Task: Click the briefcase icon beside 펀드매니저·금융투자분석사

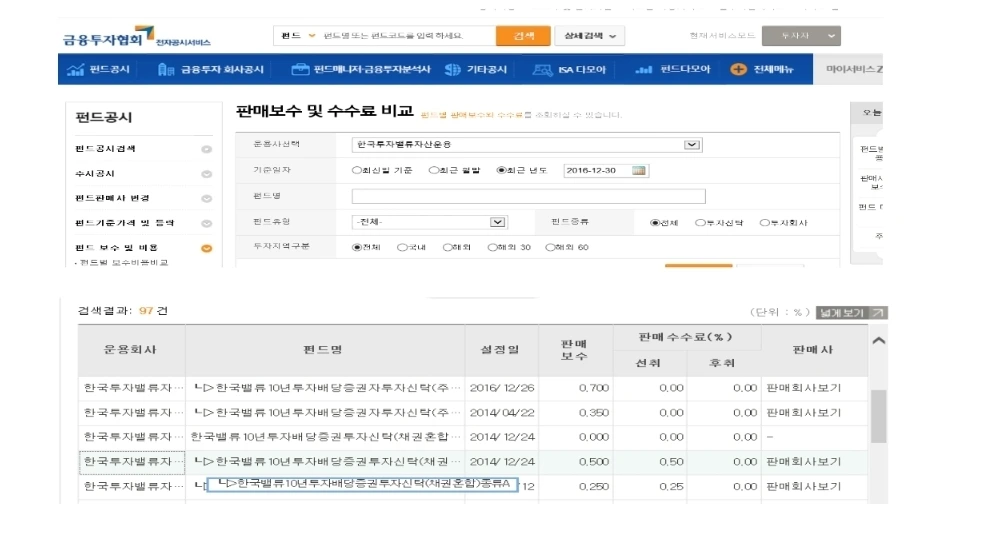Action: (x=300, y=69)
